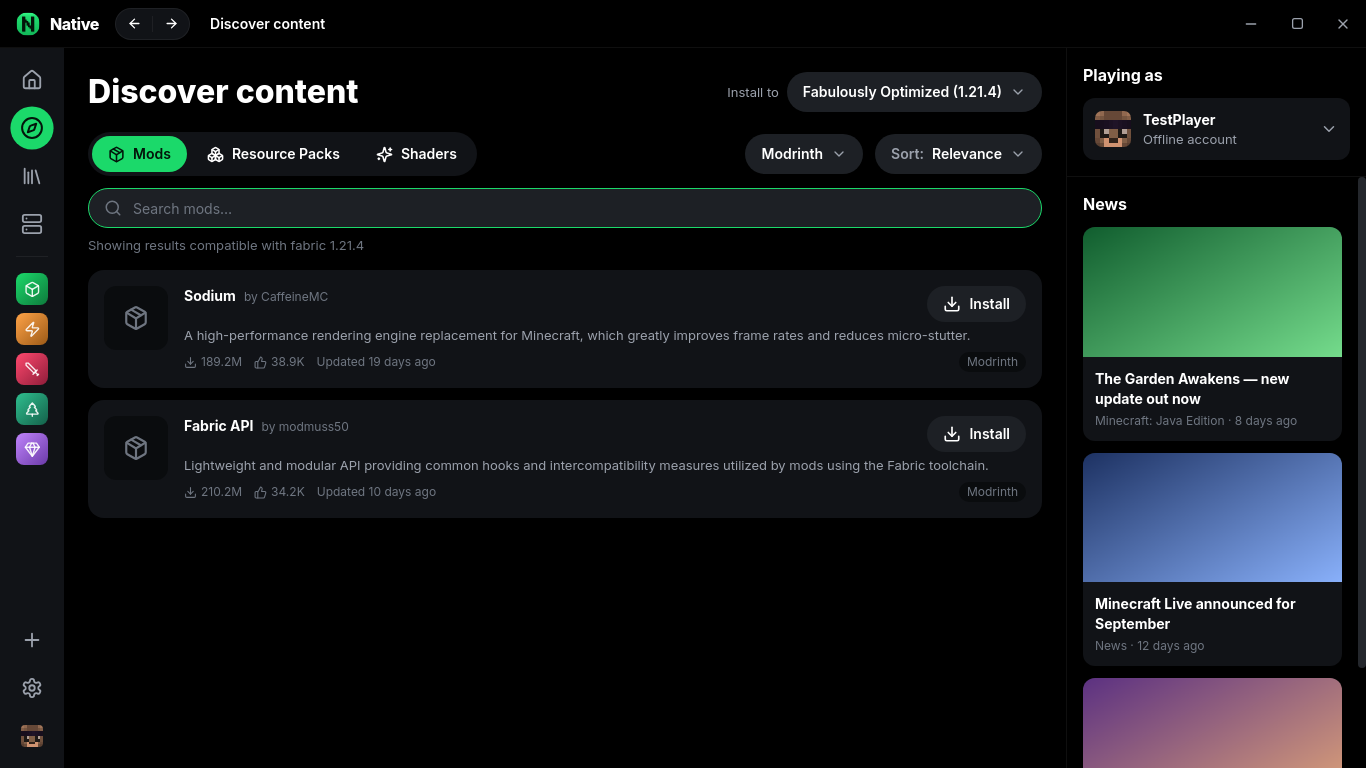This screenshot has height=768, width=1366.
Task: Click 'Updated 19 days ago' text
Action: pyautogui.click(x=376, y=362)
